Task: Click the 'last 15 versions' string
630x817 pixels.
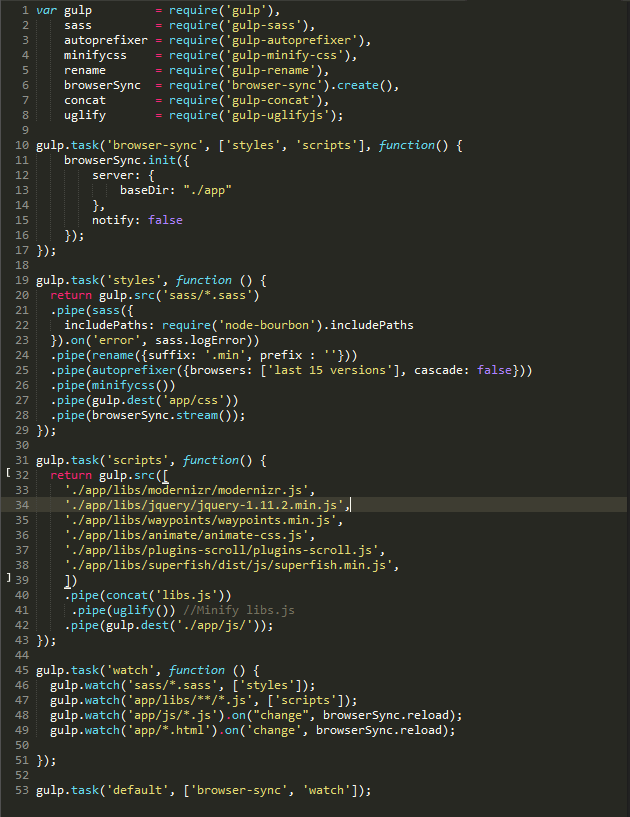Action: coord(333,370)
